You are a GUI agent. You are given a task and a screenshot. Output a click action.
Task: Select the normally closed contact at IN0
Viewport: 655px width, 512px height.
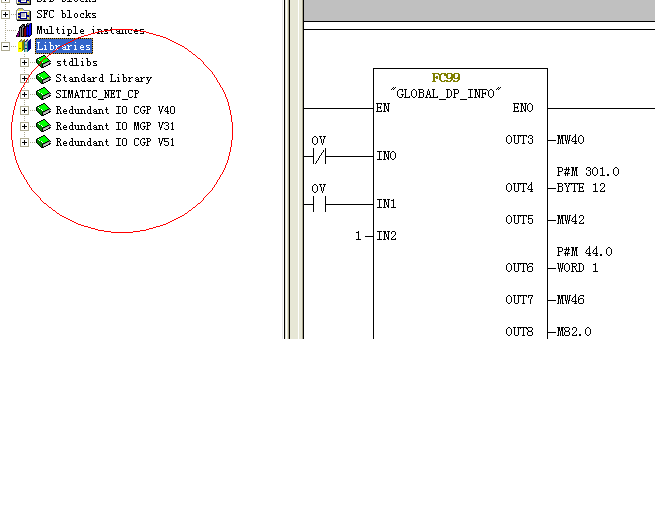coord(319,156)
